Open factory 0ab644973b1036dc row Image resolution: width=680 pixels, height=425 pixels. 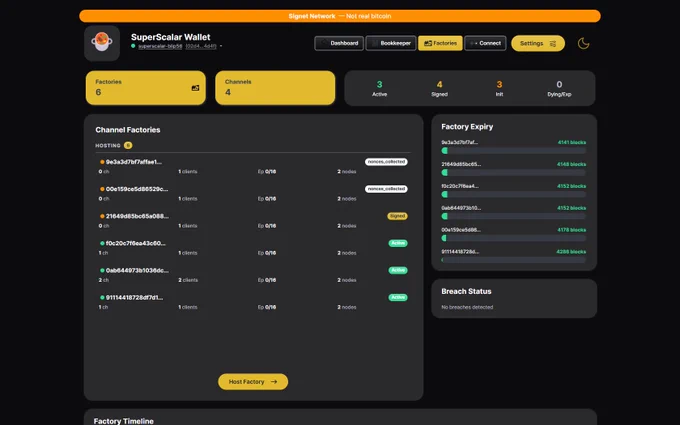pos(253,275)
